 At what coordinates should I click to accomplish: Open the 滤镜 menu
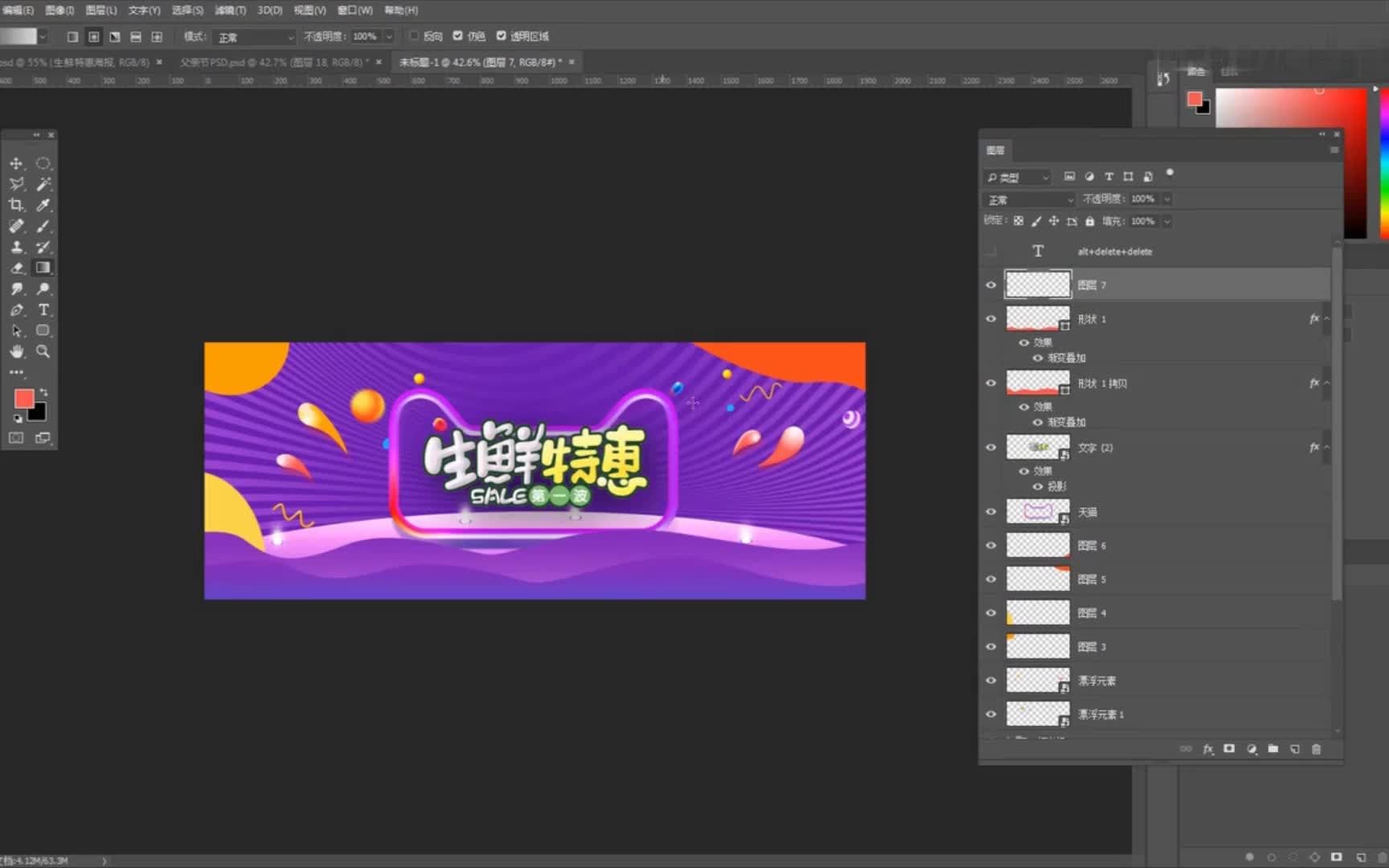(x=230, y=10)
